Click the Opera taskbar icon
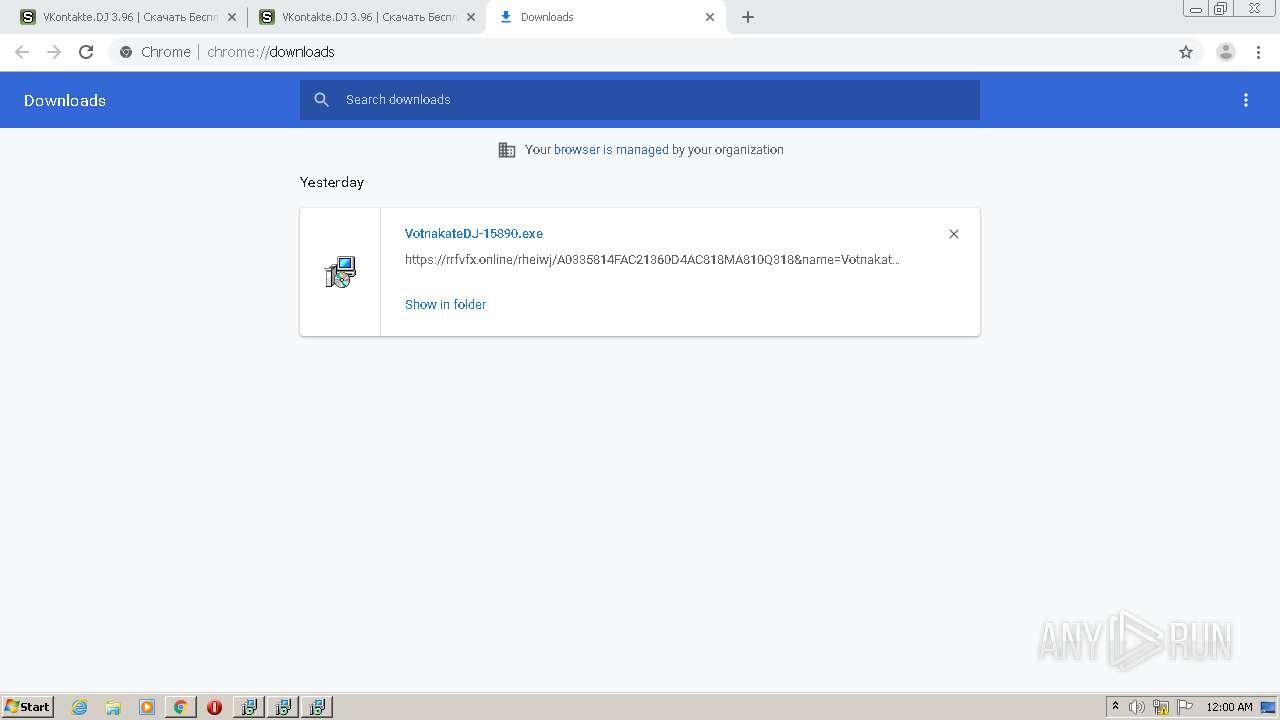This screenshot has height=720, width=1280. click(214, 707)
